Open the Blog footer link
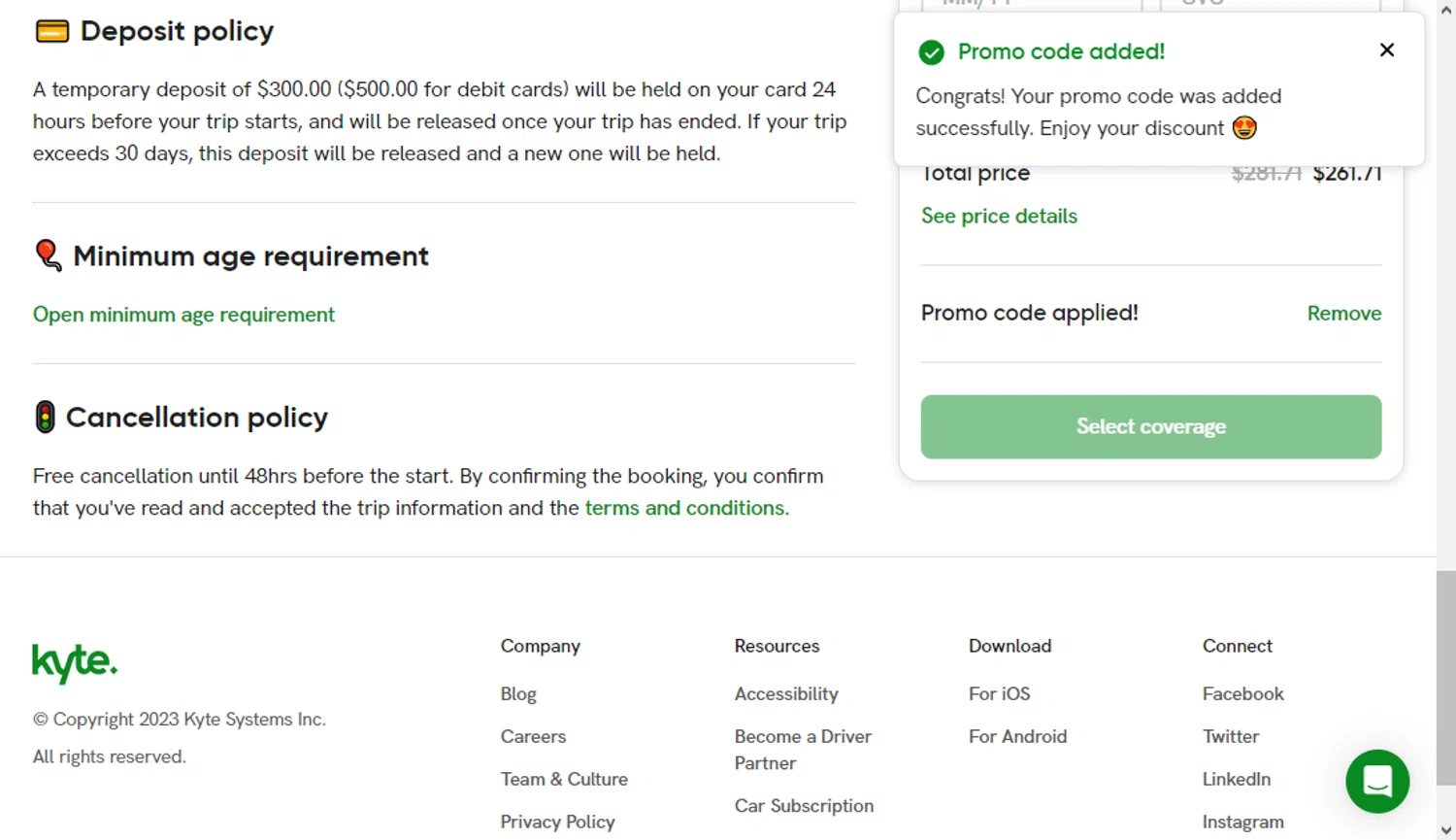Viewport: 1456px width, 840px height. tap(518, 694)
